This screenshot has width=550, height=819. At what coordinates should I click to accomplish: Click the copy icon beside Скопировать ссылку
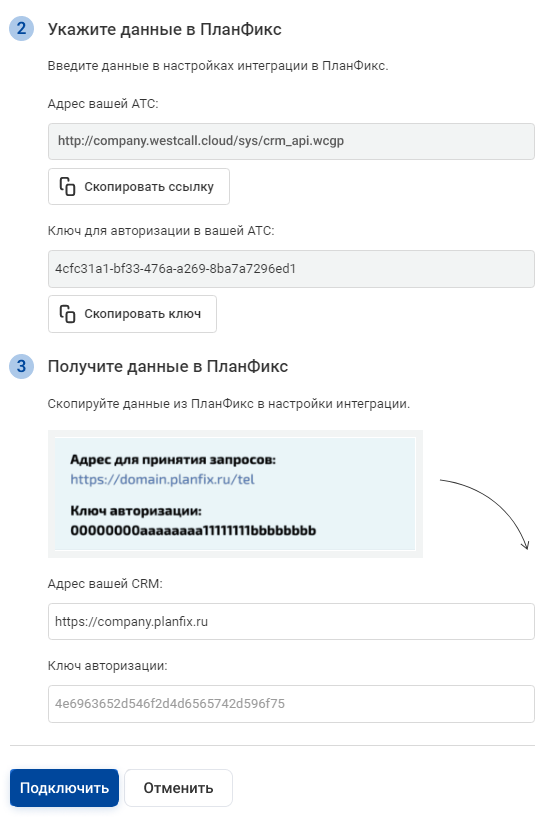[67, 186]
